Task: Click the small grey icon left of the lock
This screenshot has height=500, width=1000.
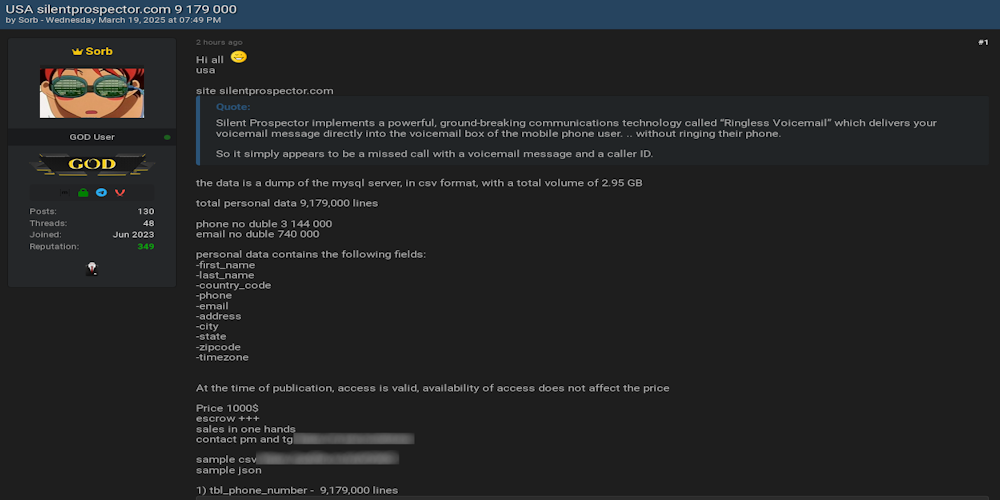Action: (x=65, y=192)
